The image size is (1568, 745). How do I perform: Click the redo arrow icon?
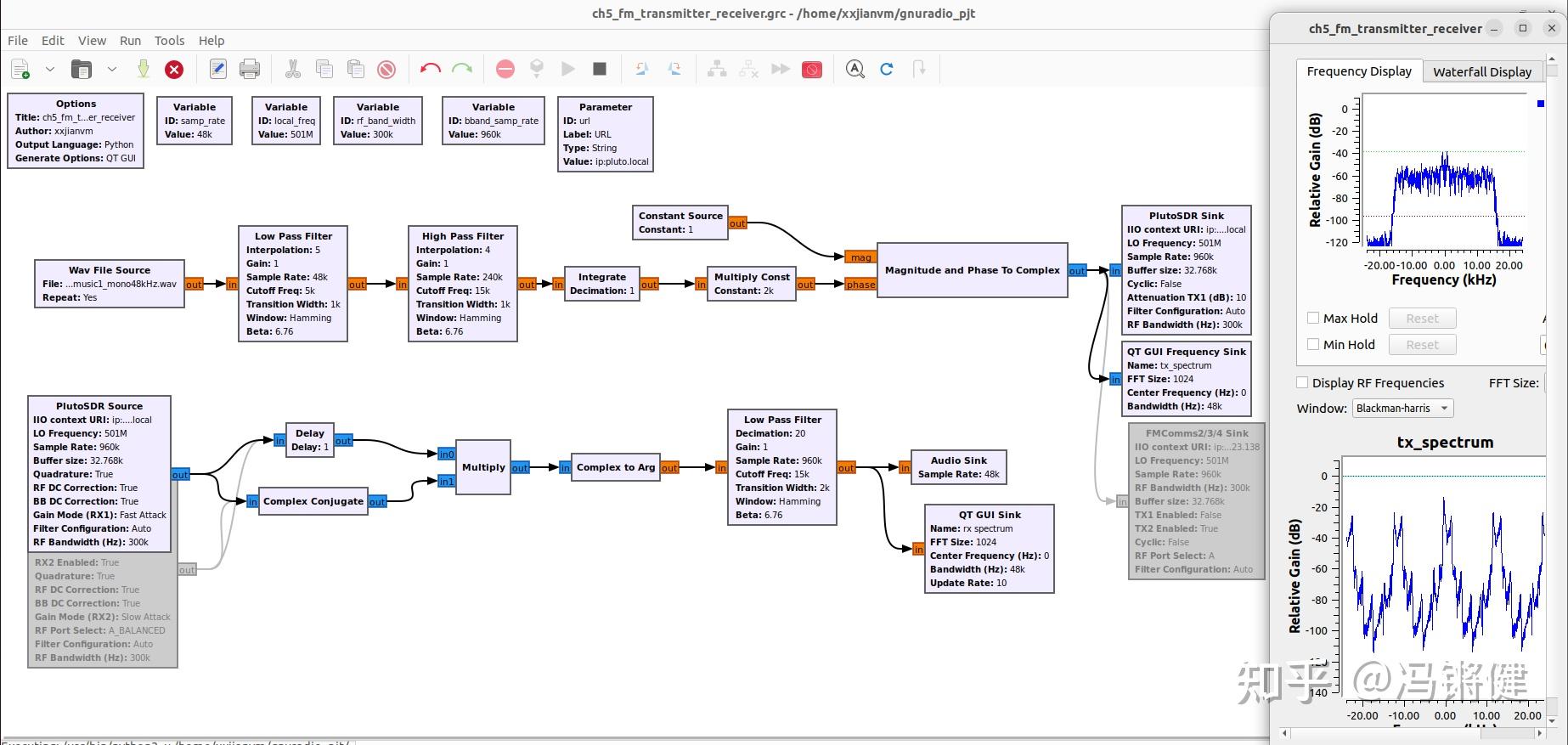pyautogui.click(x=462, y=70)
